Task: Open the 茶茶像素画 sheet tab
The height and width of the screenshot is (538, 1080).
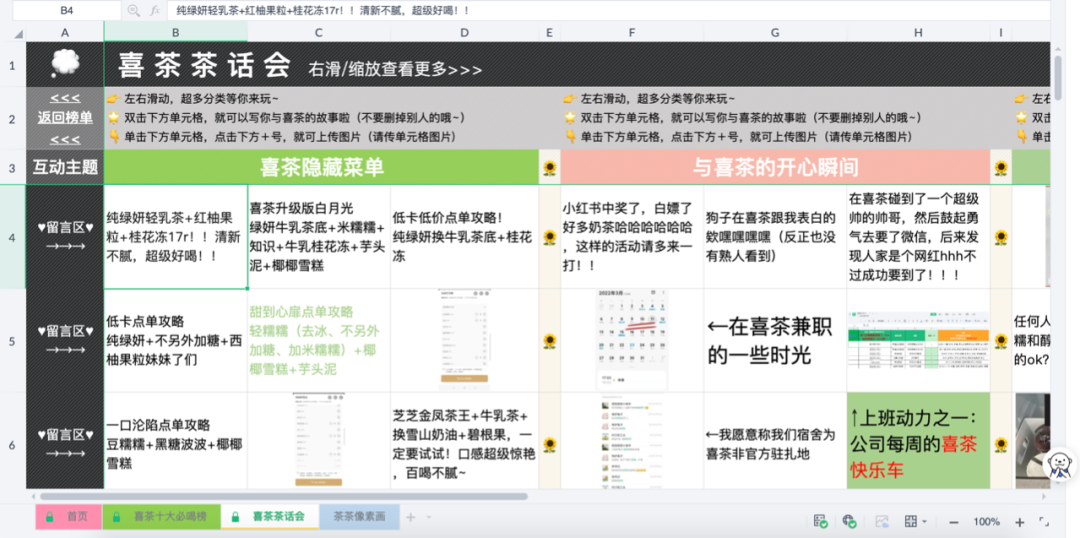Action: pyautogui.click(x=359, y=516)
